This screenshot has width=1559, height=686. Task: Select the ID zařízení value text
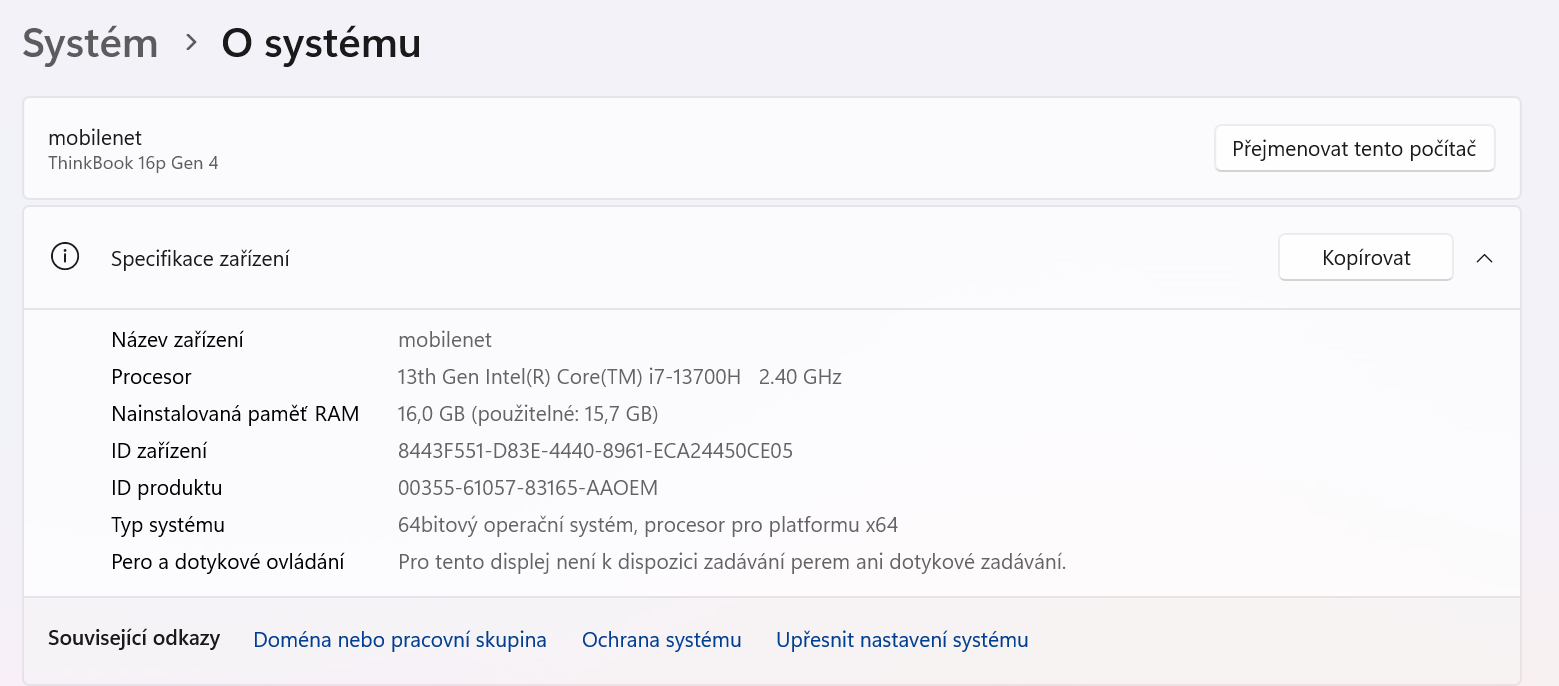click(595, 450)
